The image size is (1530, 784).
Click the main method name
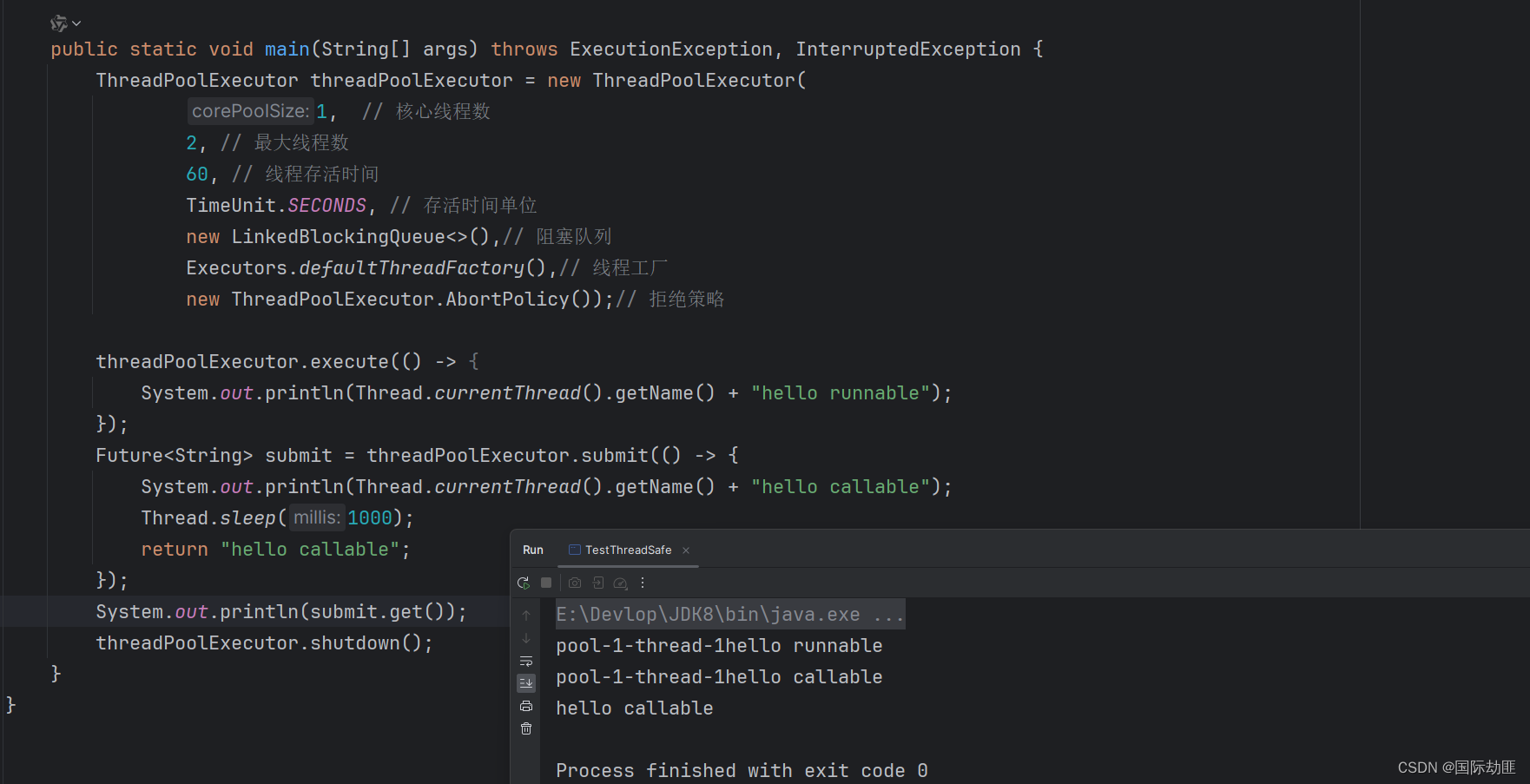287,49
